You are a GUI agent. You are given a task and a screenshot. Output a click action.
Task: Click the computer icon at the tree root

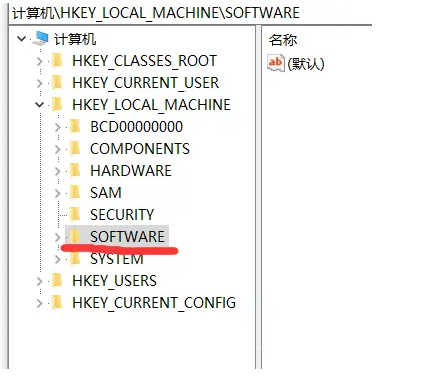tap(40, 39)
